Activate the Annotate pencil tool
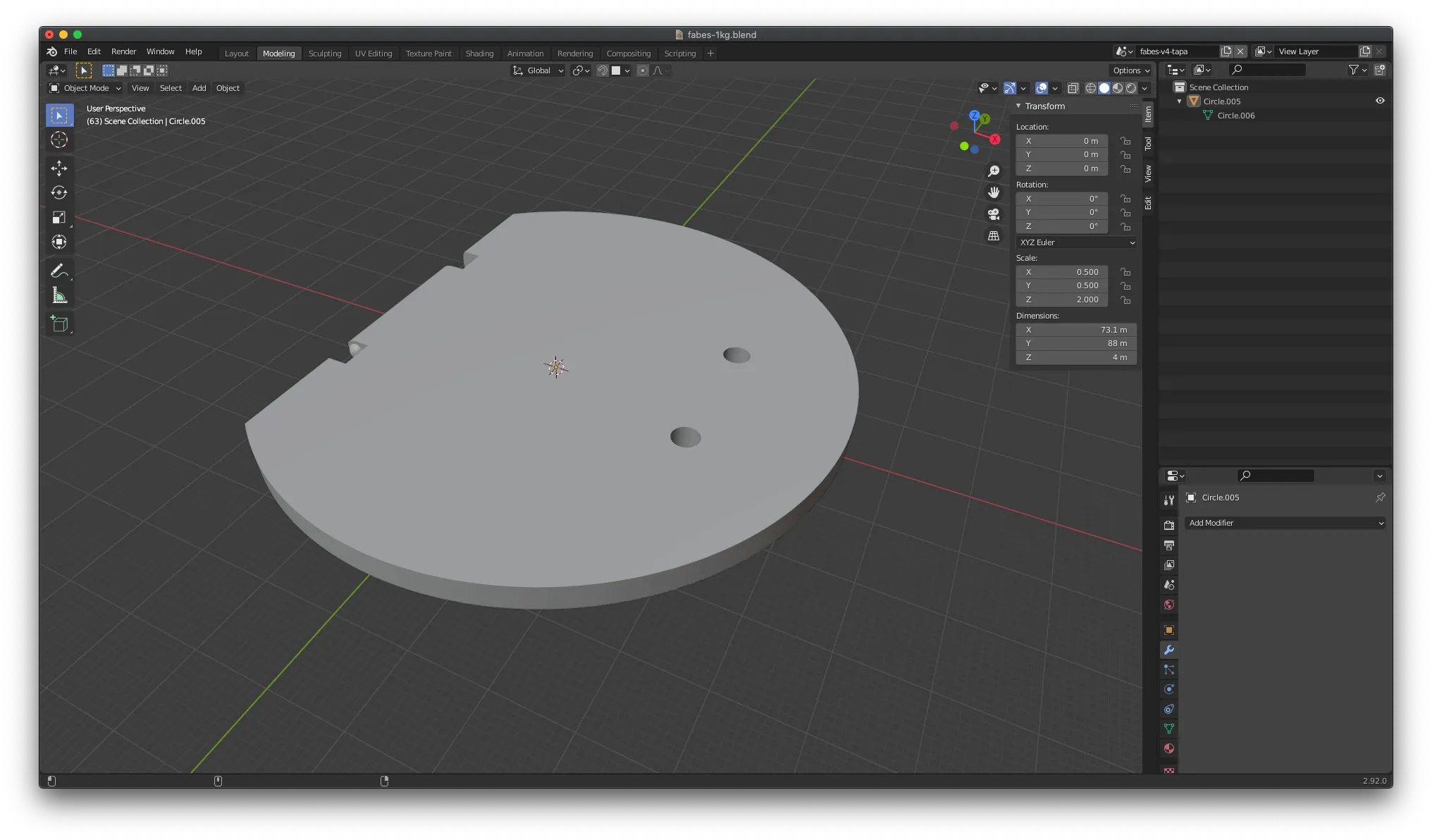 pyautogui.click(x=59, y=271)
